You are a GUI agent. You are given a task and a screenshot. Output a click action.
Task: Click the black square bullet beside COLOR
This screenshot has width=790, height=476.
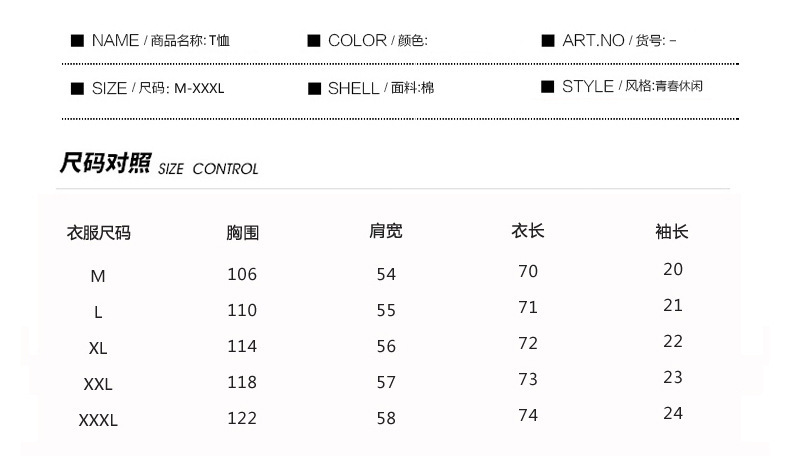[314, 41]
